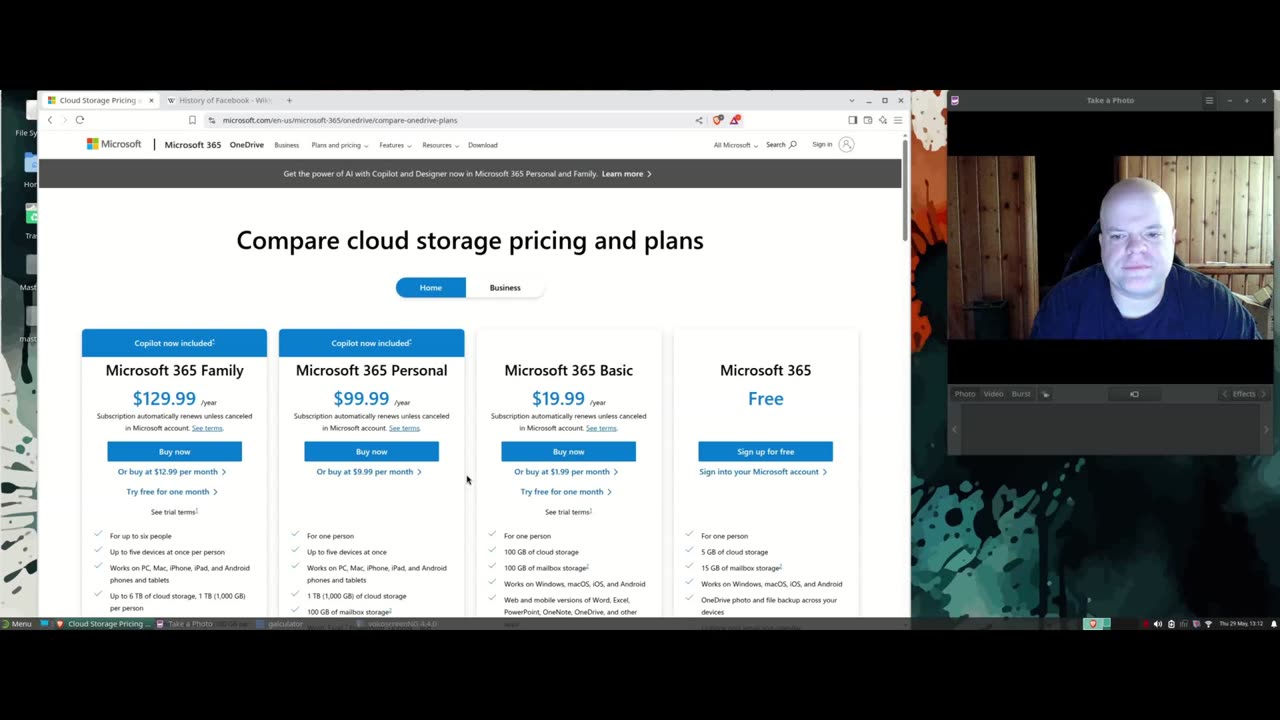Screen dimensions: 1280x720
Task: Switch to galculator taskbar item
Action: (x=280, y=624)
